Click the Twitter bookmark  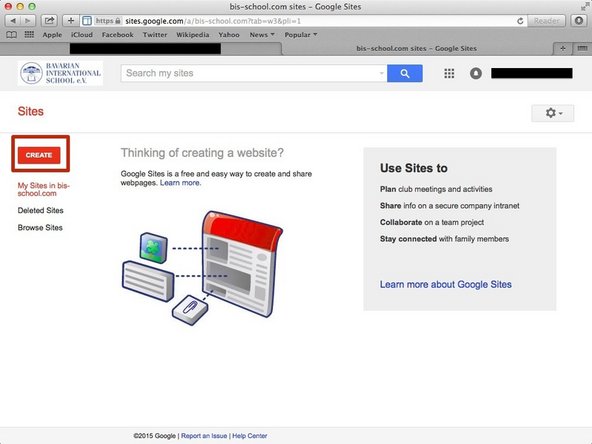point(155,35)
